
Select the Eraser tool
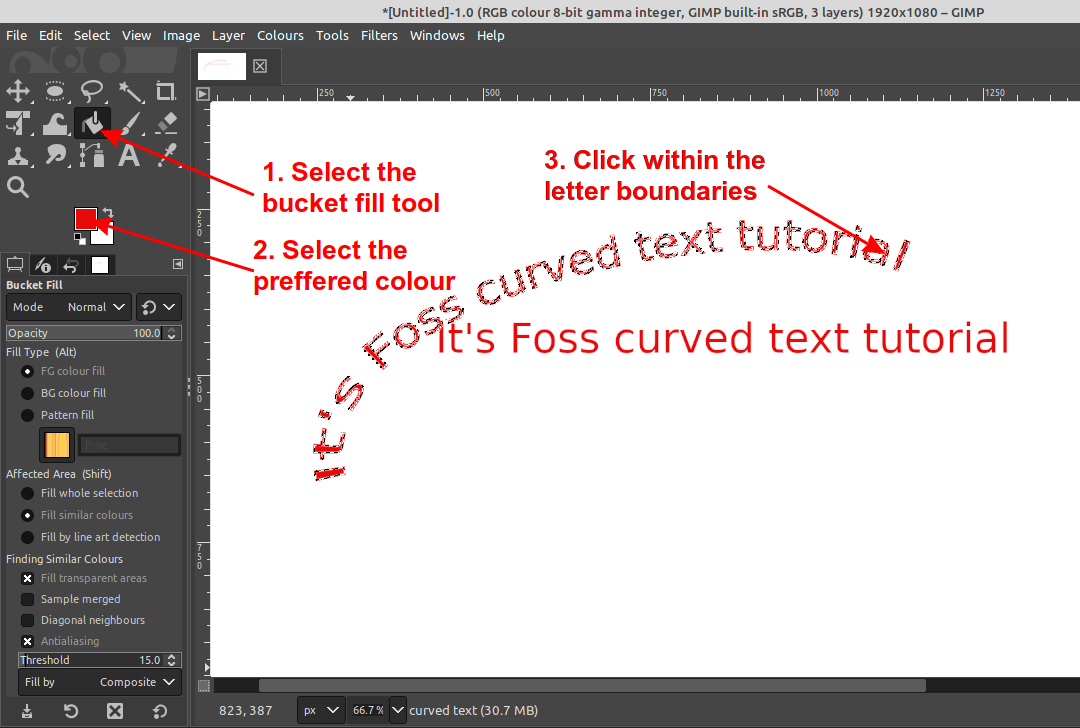click(x=166, y=123)
